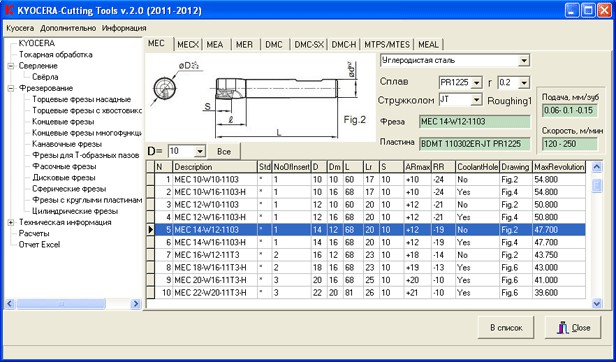This screenshot has width=616, height=362.
Task: Open the r 0.2 radius dropdown
Action: (524, 83)
